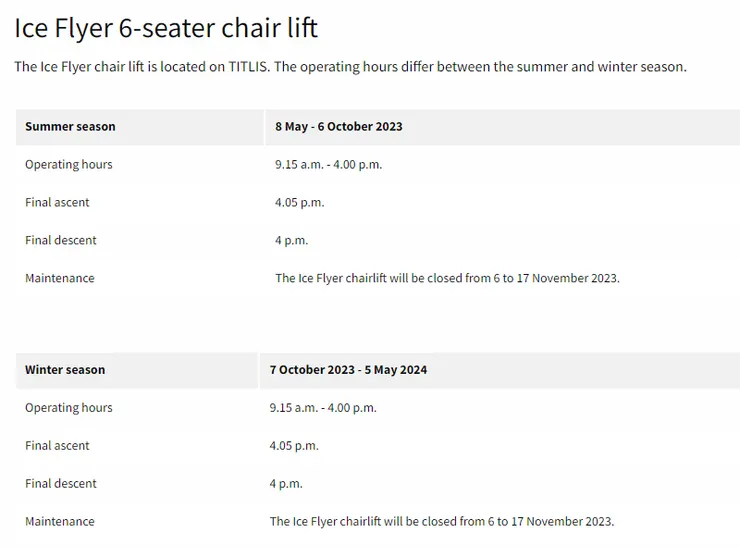Click the "7 October 2023 - 5 May 2024" header
This screenshot has height=547, width=740.
tap(348, 370)
